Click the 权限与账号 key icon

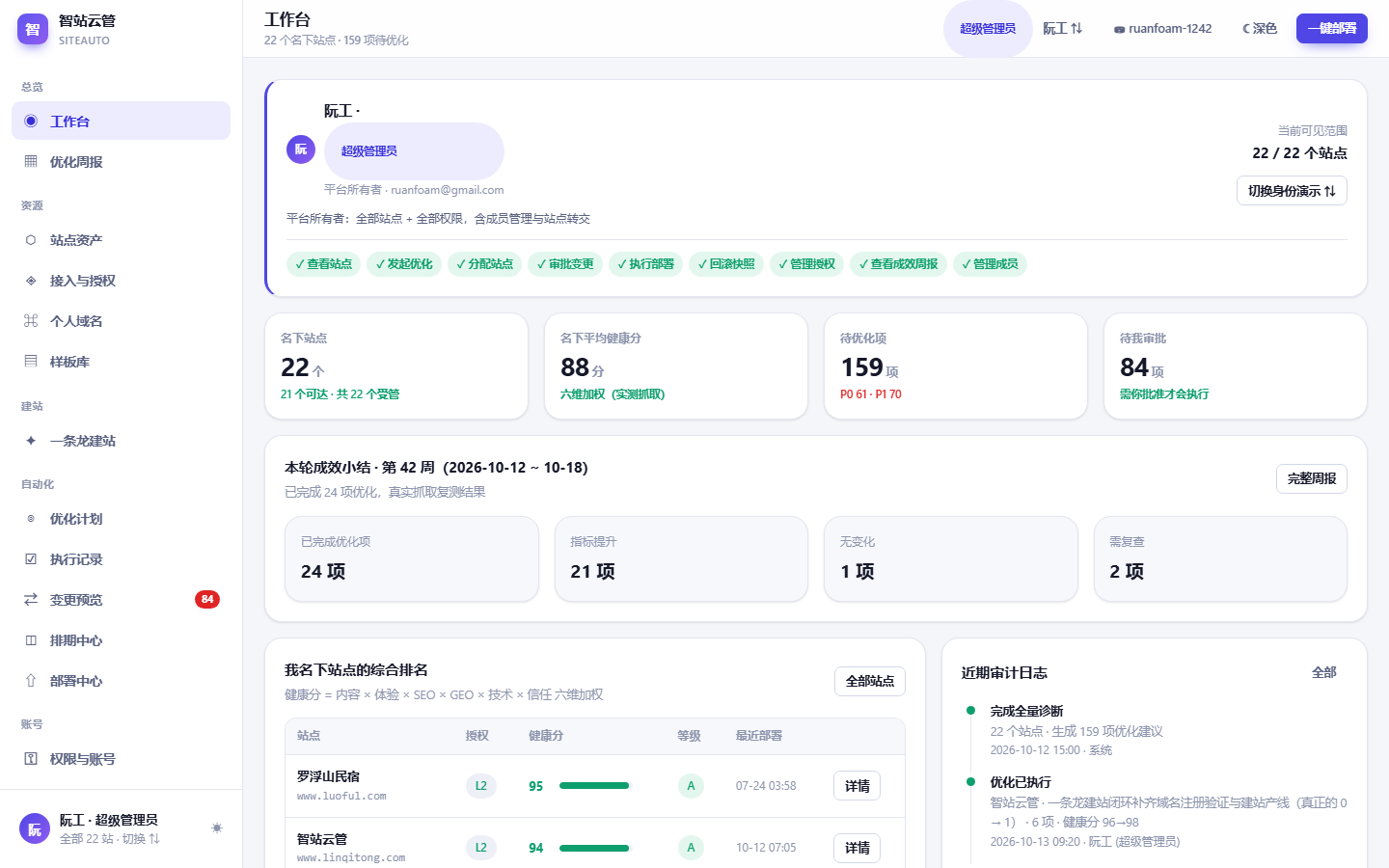[31, 759]
